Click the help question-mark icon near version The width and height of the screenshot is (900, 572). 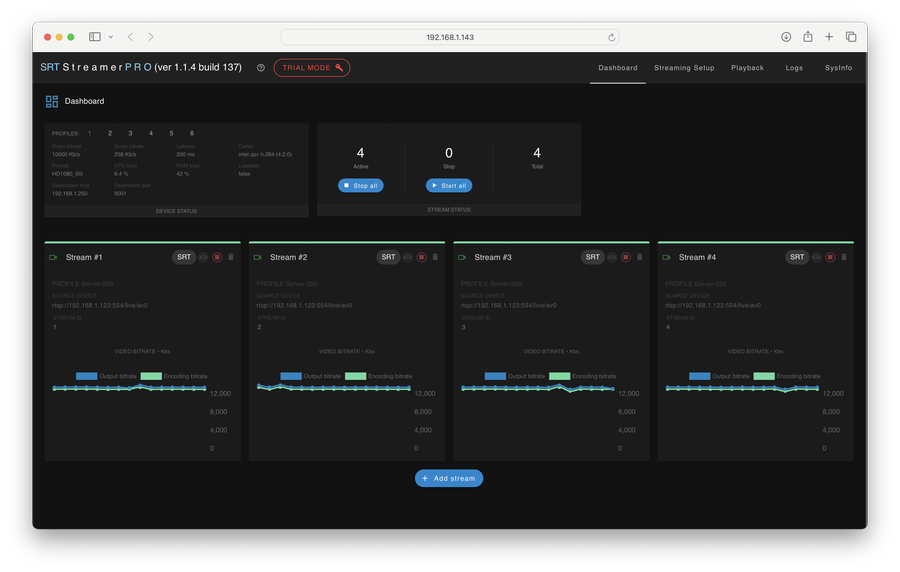click(261, 68)
